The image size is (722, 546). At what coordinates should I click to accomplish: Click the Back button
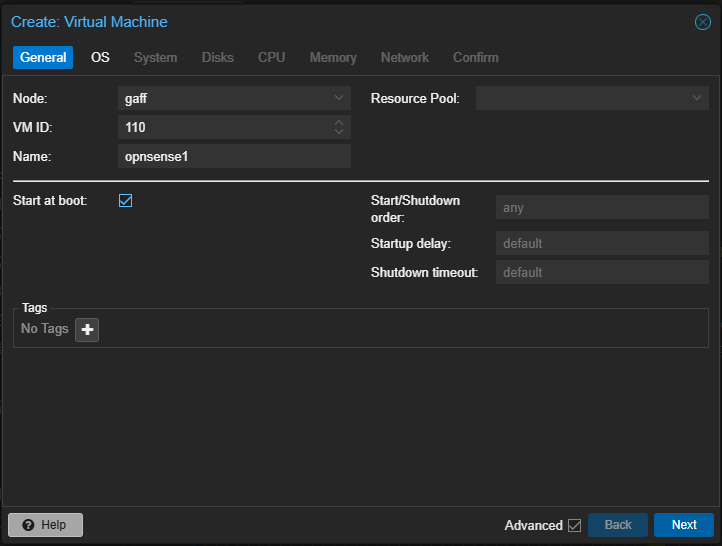pyautogui.click(x=618, y=525)
